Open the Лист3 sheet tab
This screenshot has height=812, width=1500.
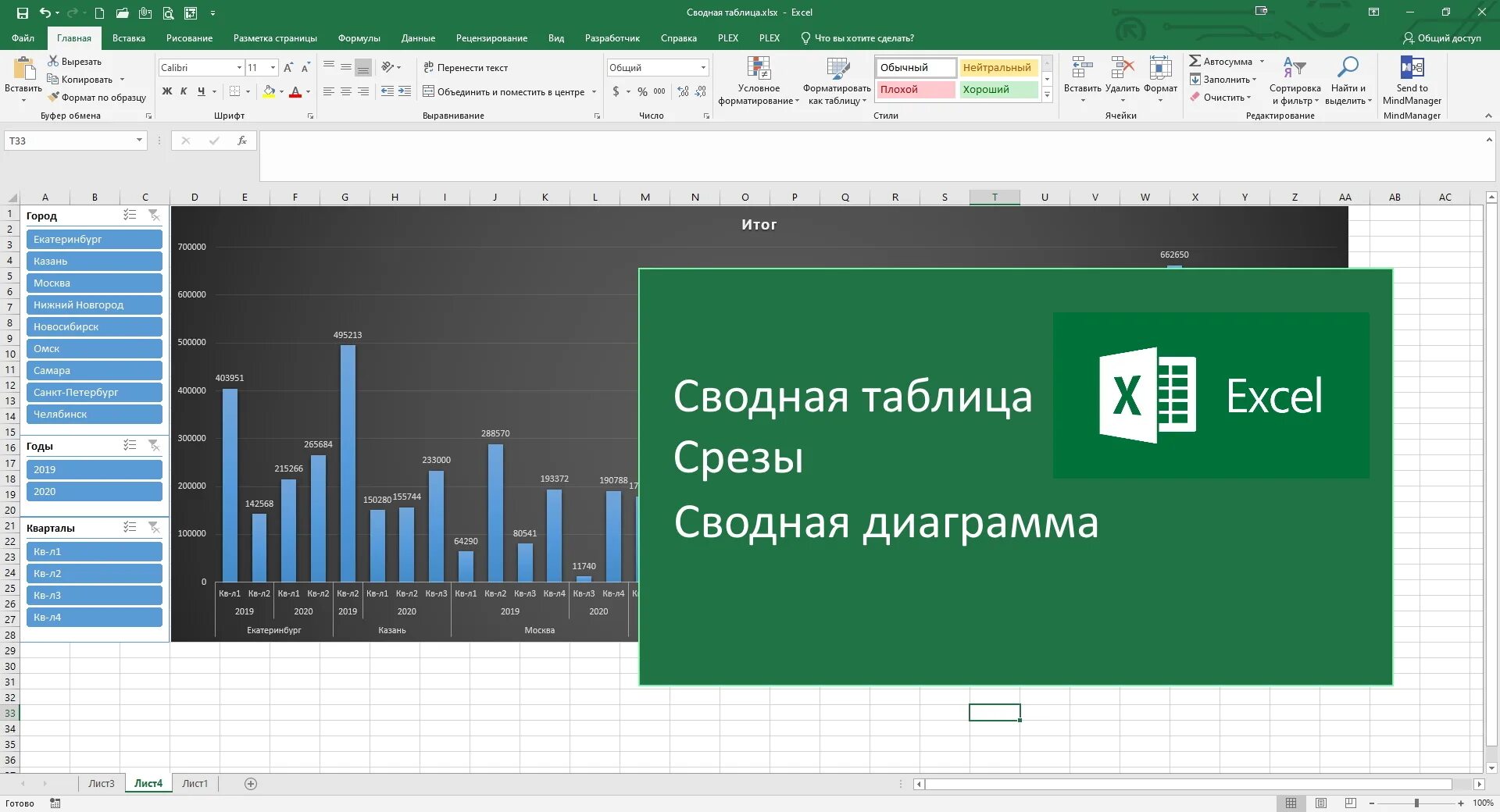(101, 783)
